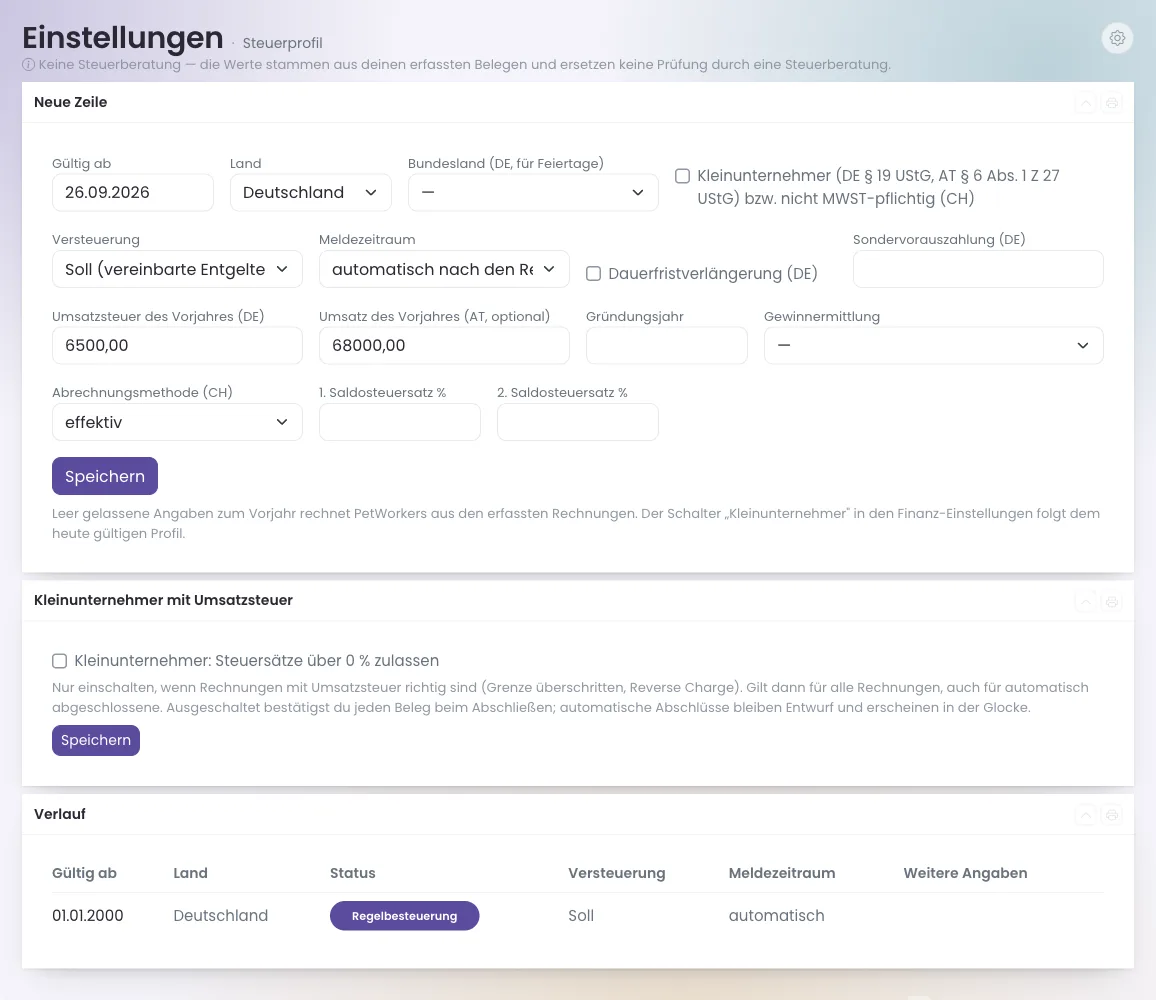Tick the Kleinunternehmer (DE § 19 UStG) checkbox

point(683,176)
